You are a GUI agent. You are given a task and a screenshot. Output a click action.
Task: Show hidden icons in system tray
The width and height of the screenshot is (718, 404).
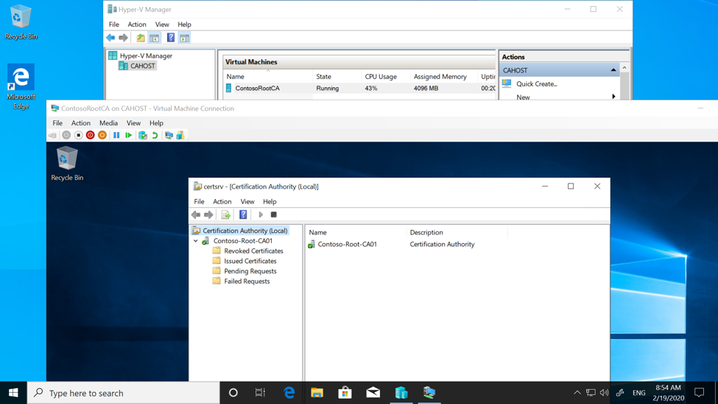pos(577,393)
